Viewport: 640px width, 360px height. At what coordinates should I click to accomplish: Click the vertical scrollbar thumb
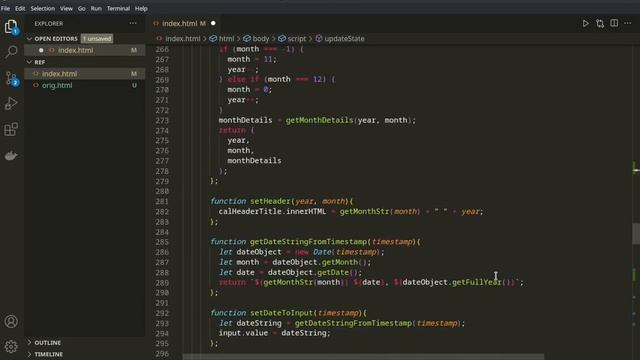636,233
